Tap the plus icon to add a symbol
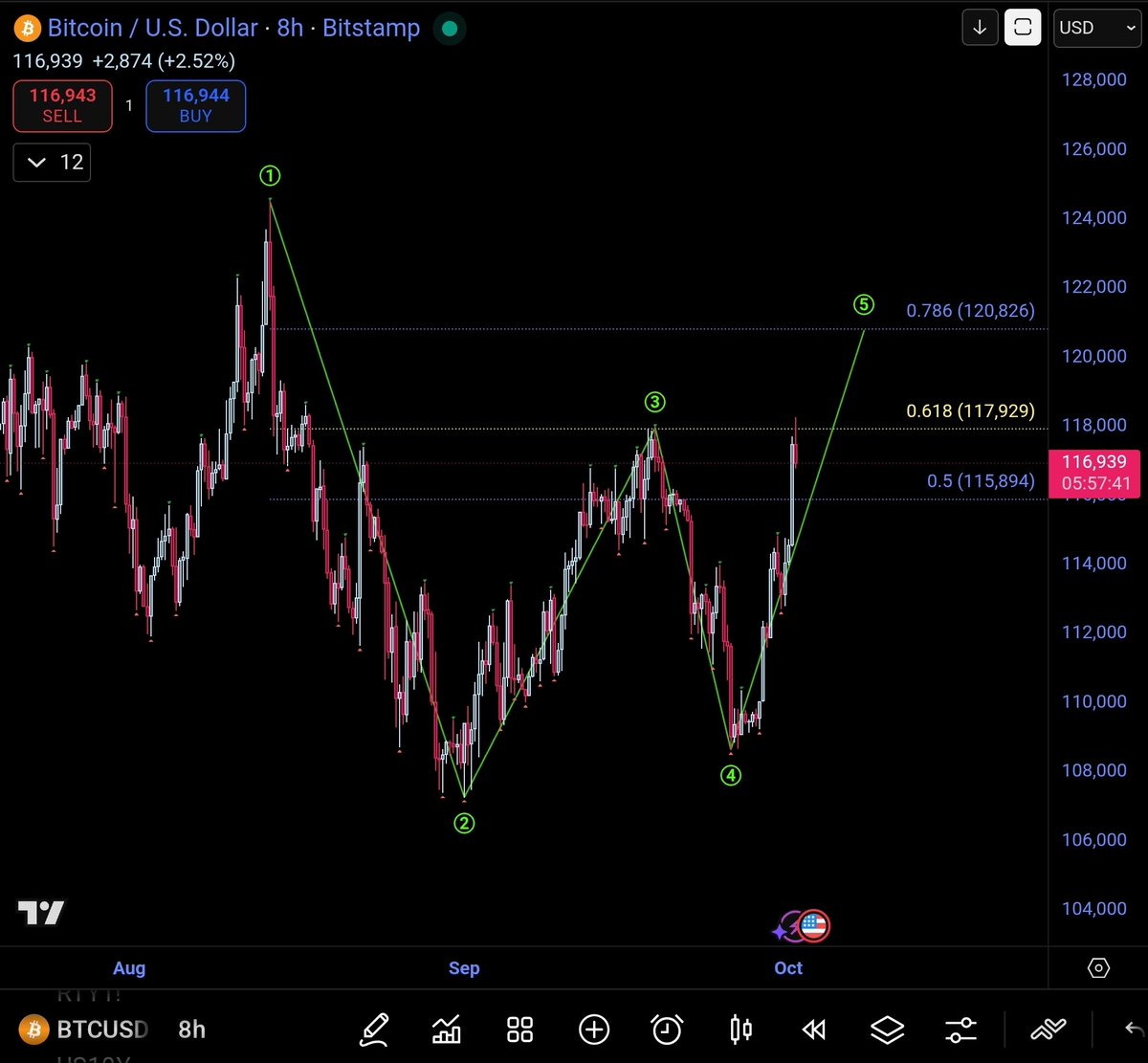 594,1030
